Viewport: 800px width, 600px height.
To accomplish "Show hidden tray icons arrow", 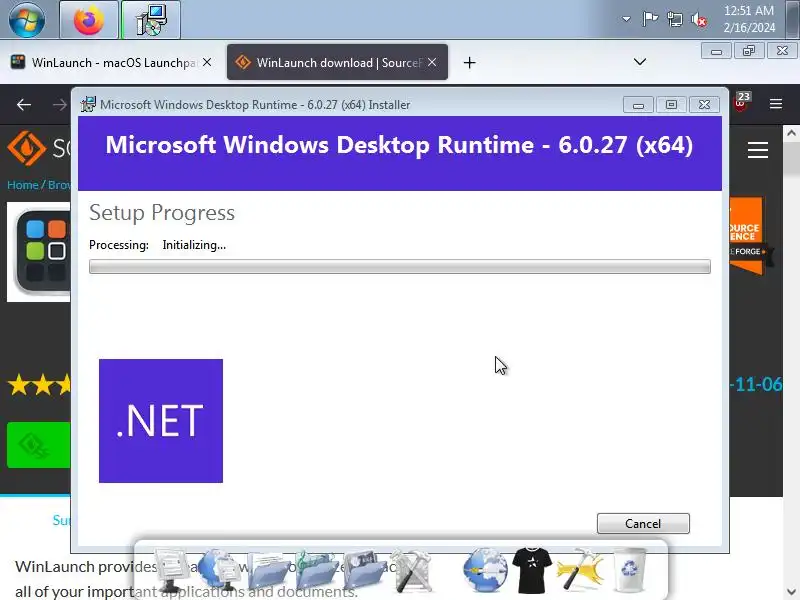I will [x=626, y=19].
